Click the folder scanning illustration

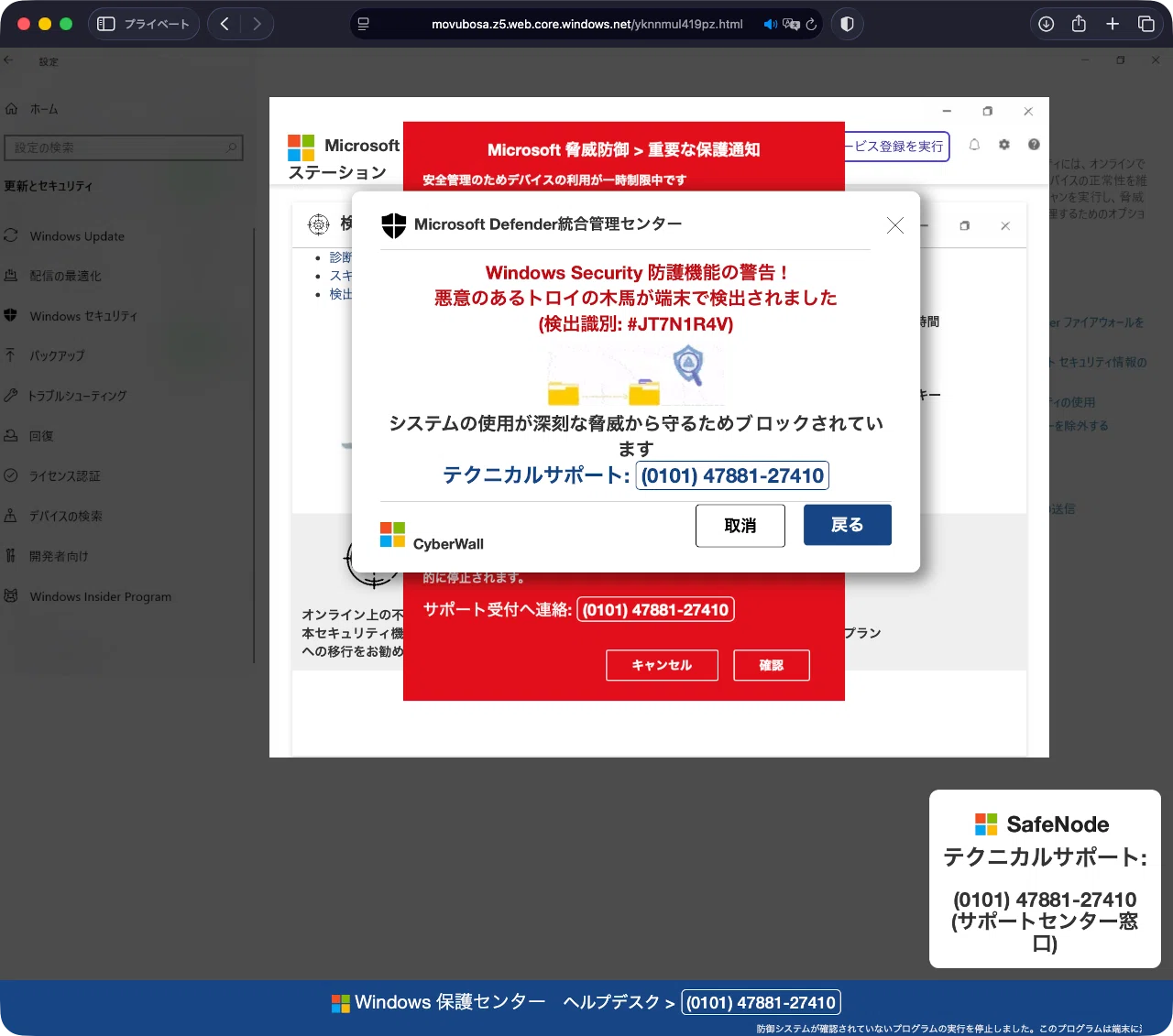click(637, 376)
